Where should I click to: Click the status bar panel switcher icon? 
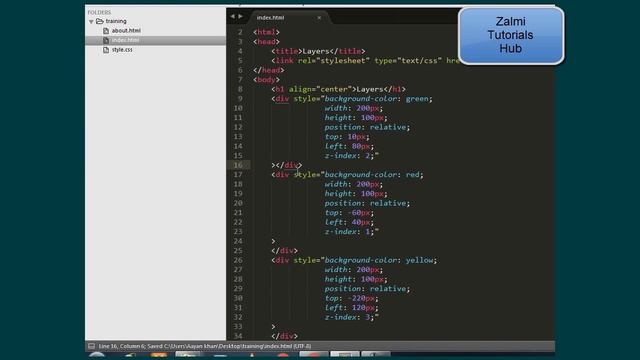[91, 346]
